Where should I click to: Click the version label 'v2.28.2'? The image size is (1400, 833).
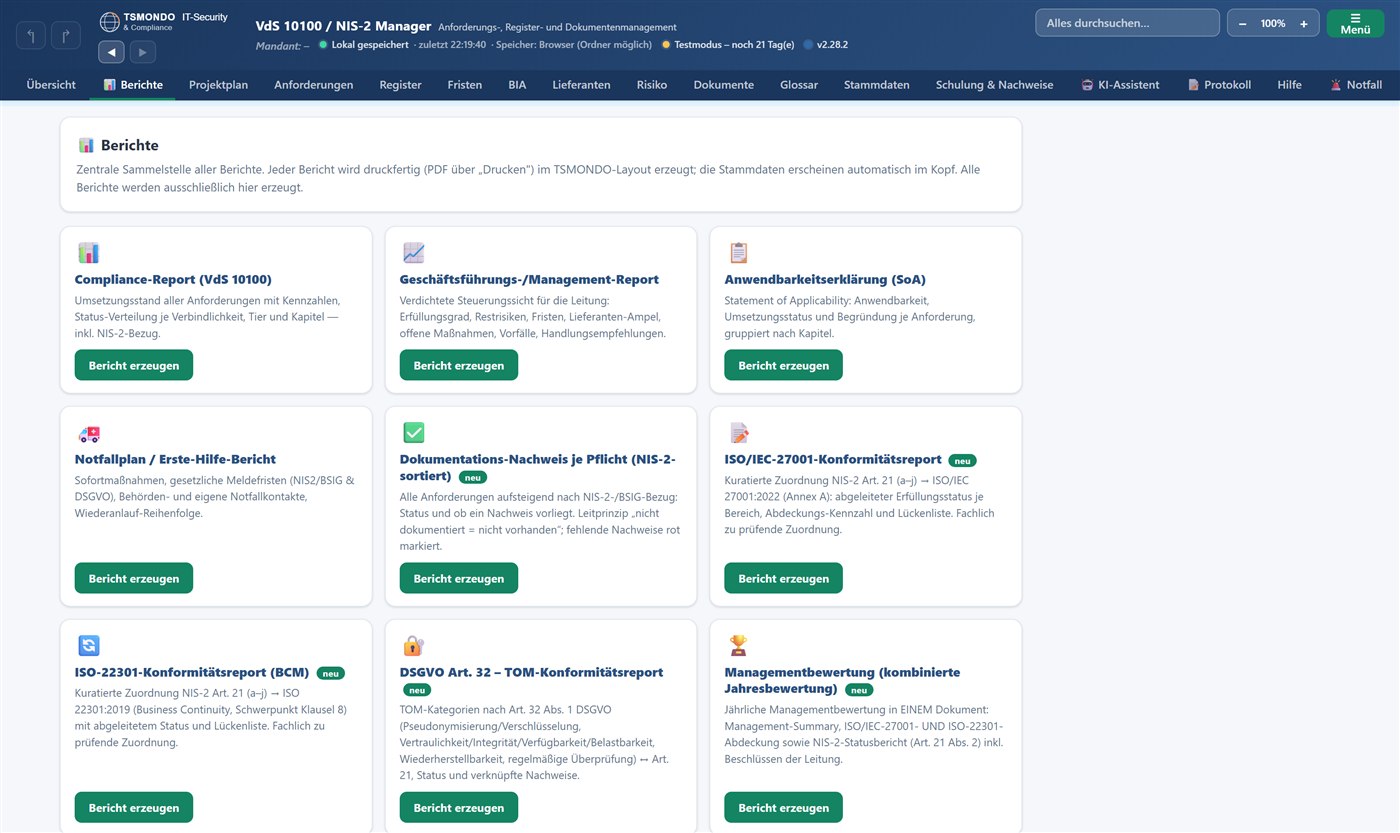coord(832,44)
